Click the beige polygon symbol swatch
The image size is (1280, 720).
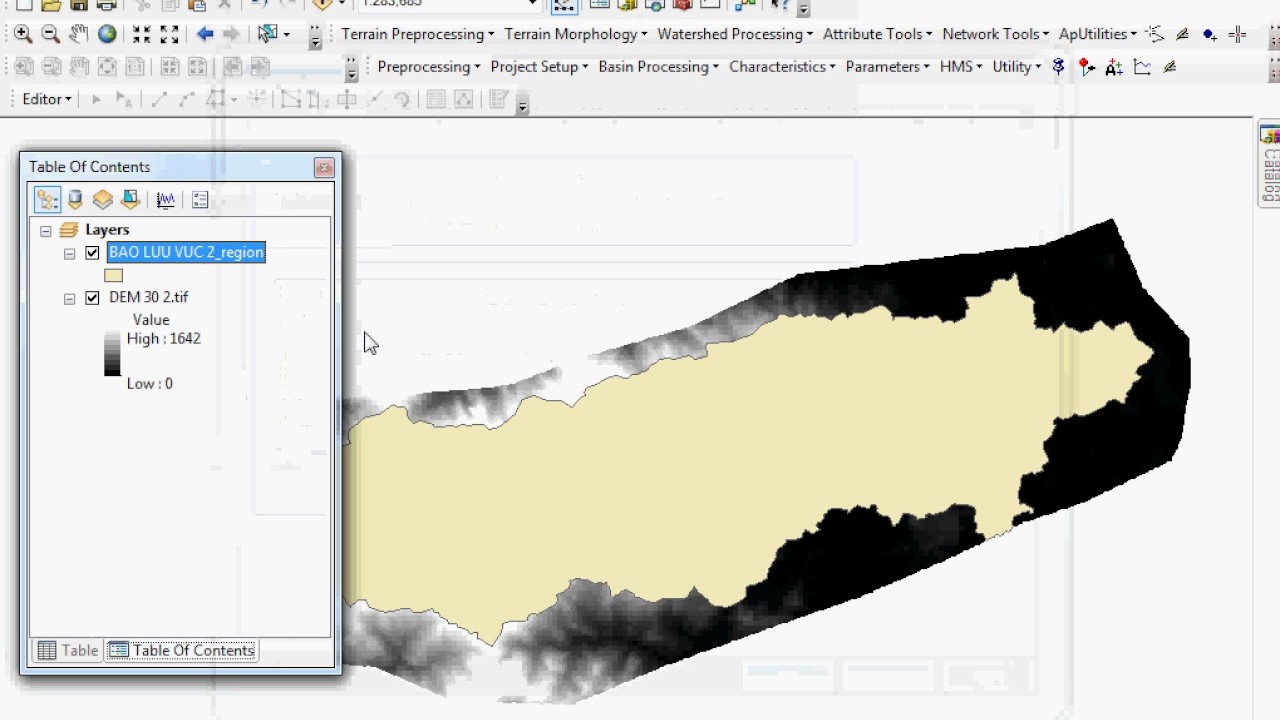tap(113, 276)
